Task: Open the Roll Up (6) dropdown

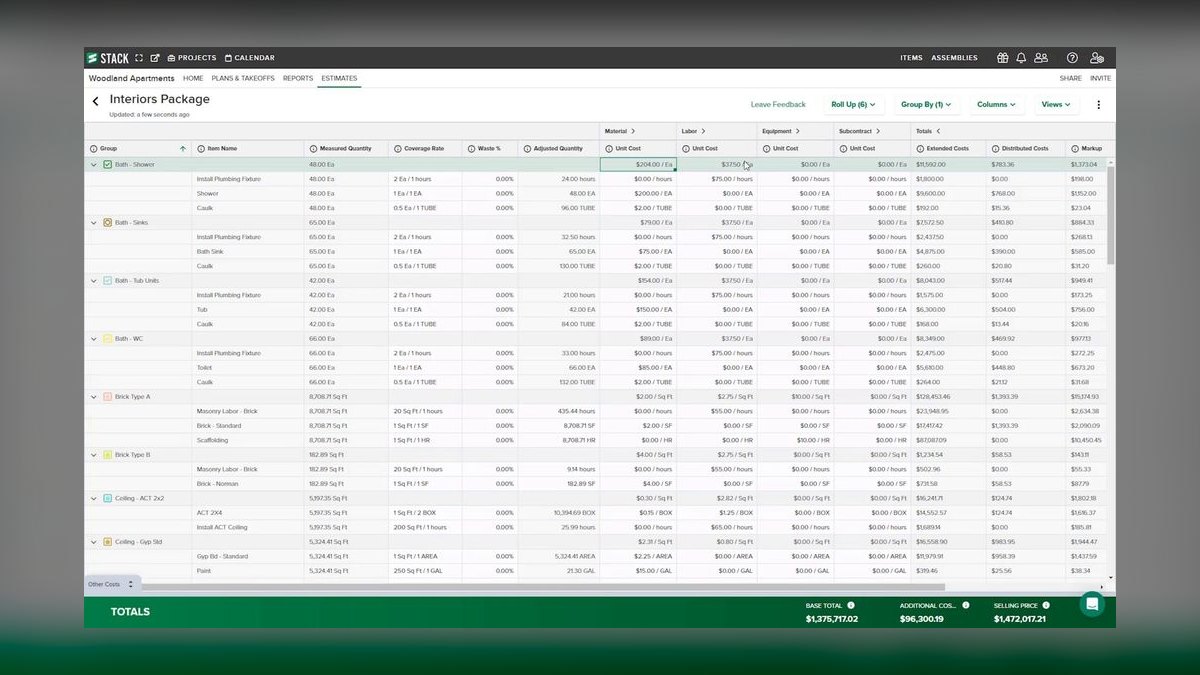Action: [x=853, y=104]
